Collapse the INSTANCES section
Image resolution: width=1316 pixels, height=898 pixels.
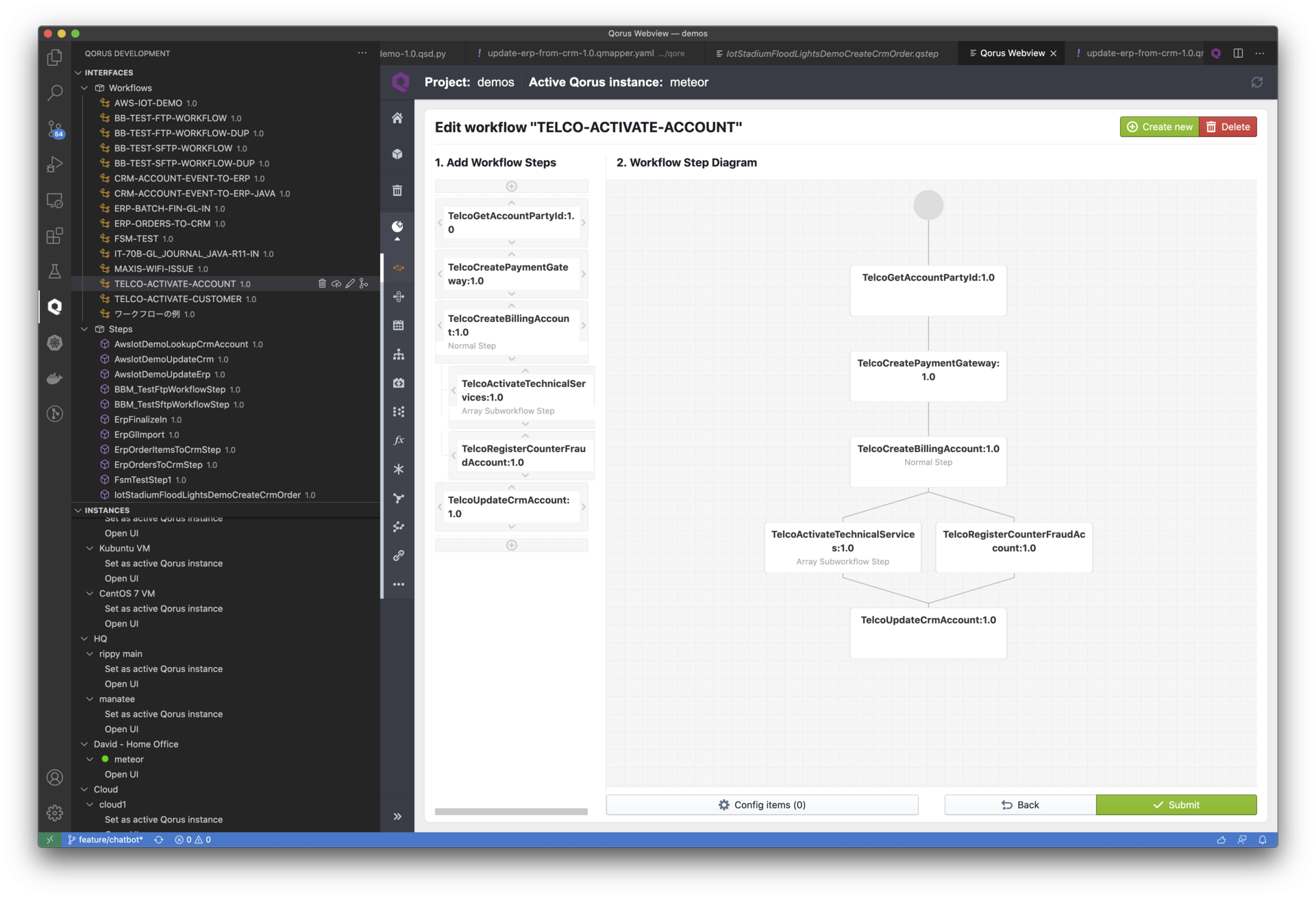pos(78,510)
